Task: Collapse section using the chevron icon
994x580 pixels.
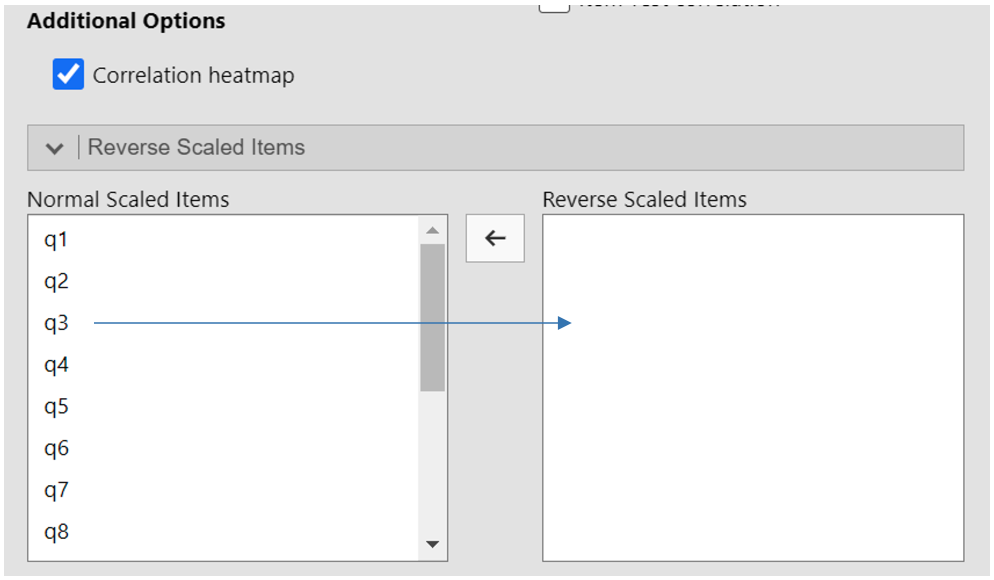Action: [x=55, y=148]
